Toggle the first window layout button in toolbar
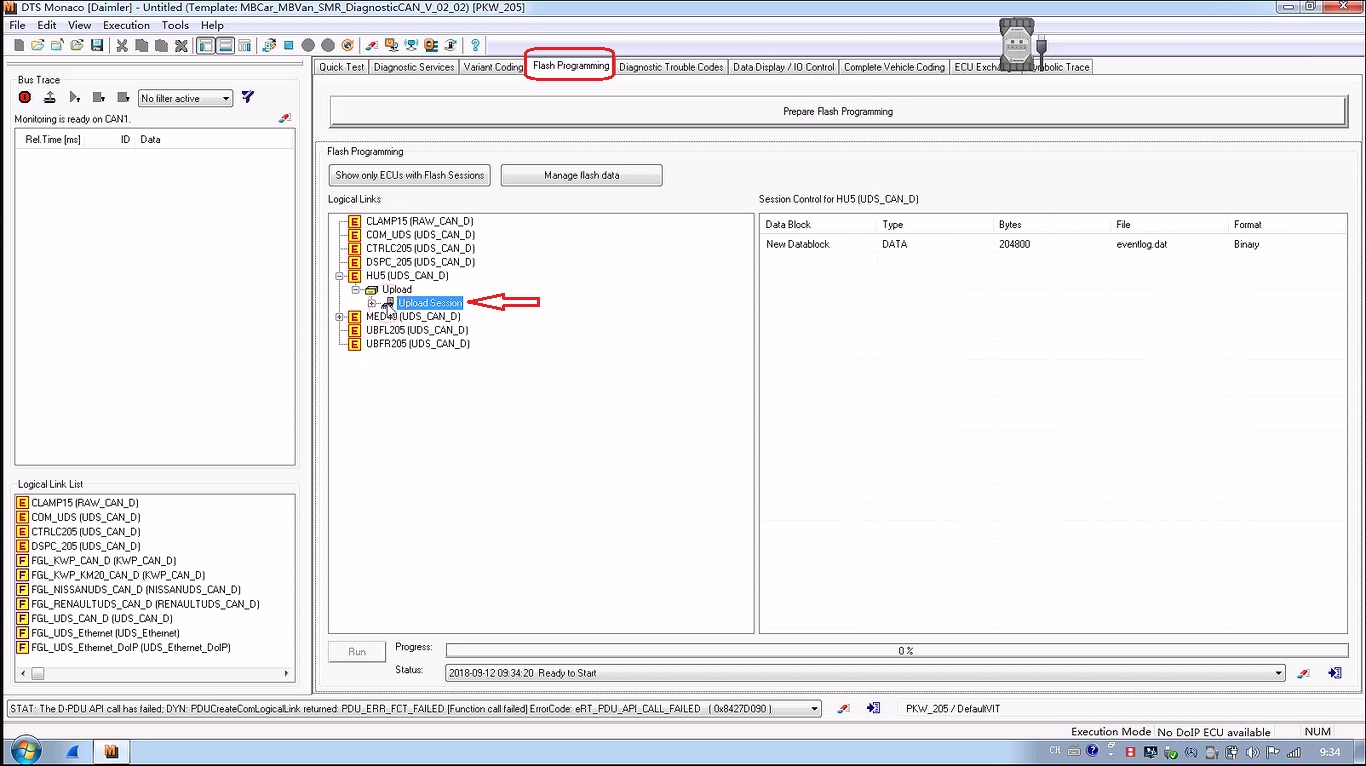 coord(206,46)
